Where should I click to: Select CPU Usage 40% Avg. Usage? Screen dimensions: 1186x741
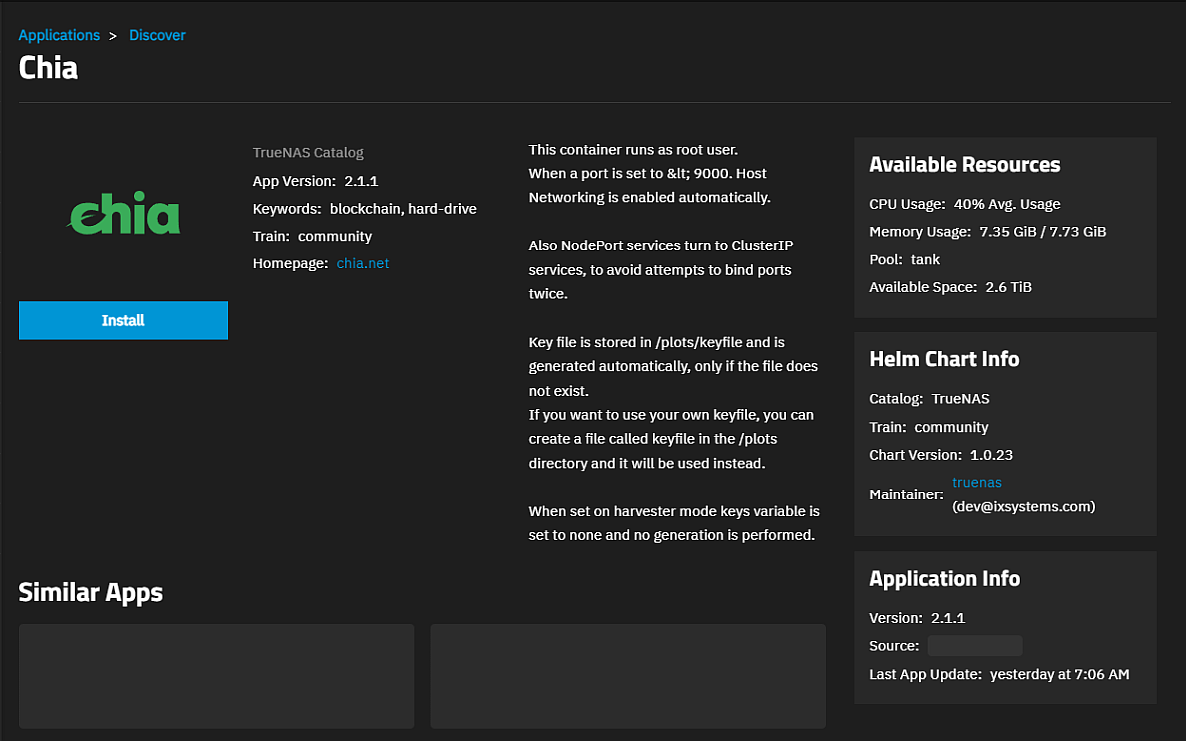[964, 204]
